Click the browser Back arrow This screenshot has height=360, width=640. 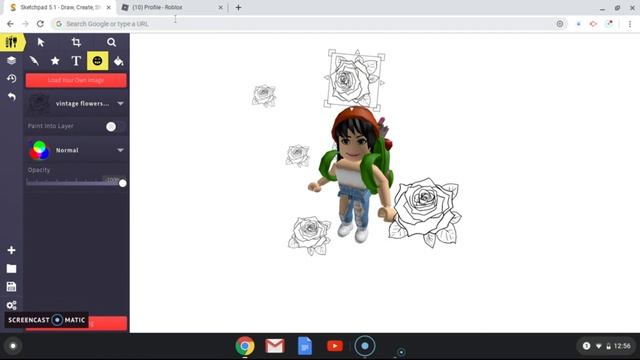coord(10,24)
